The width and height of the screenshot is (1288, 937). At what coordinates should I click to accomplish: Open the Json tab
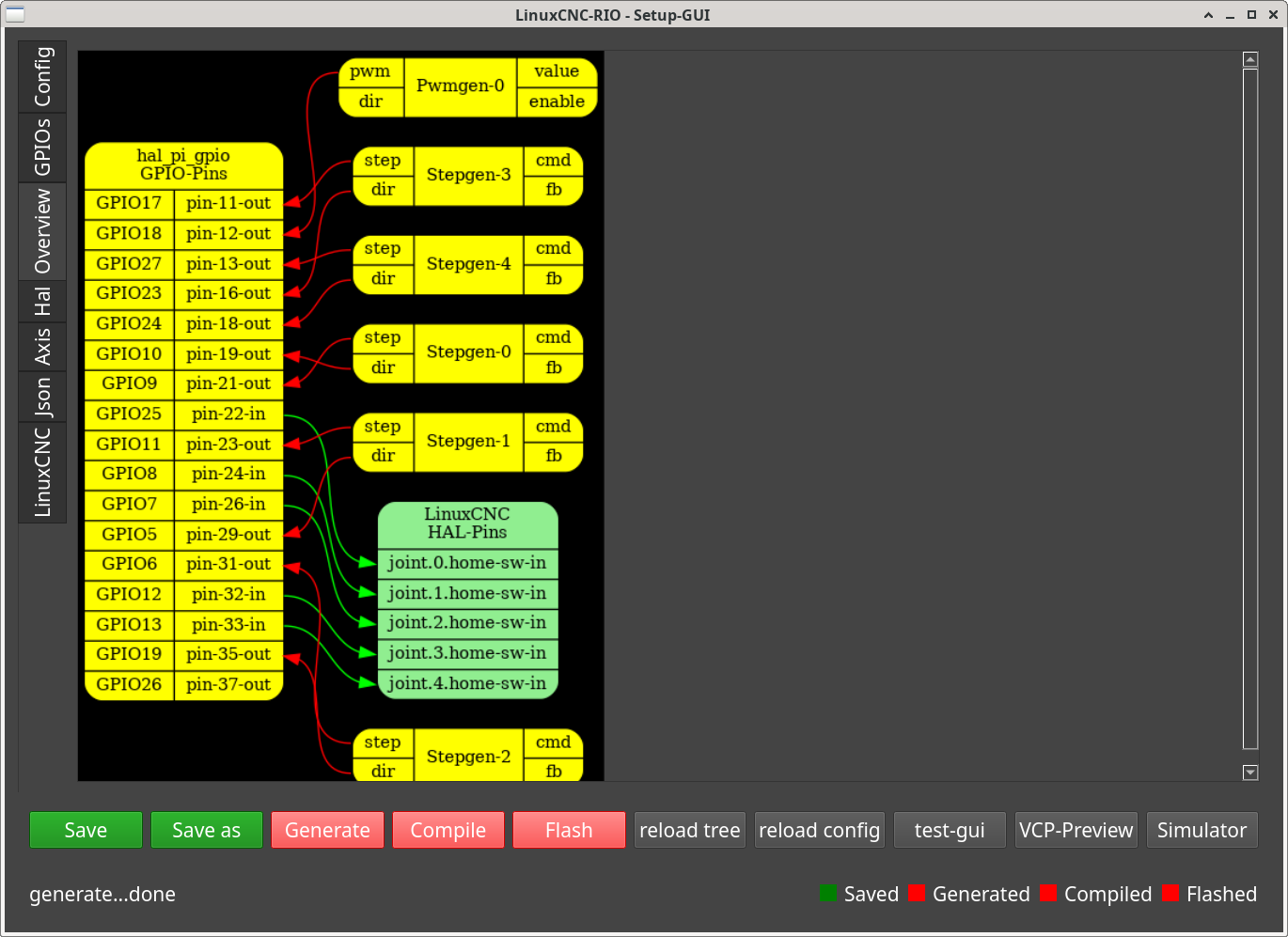(42, 397)
